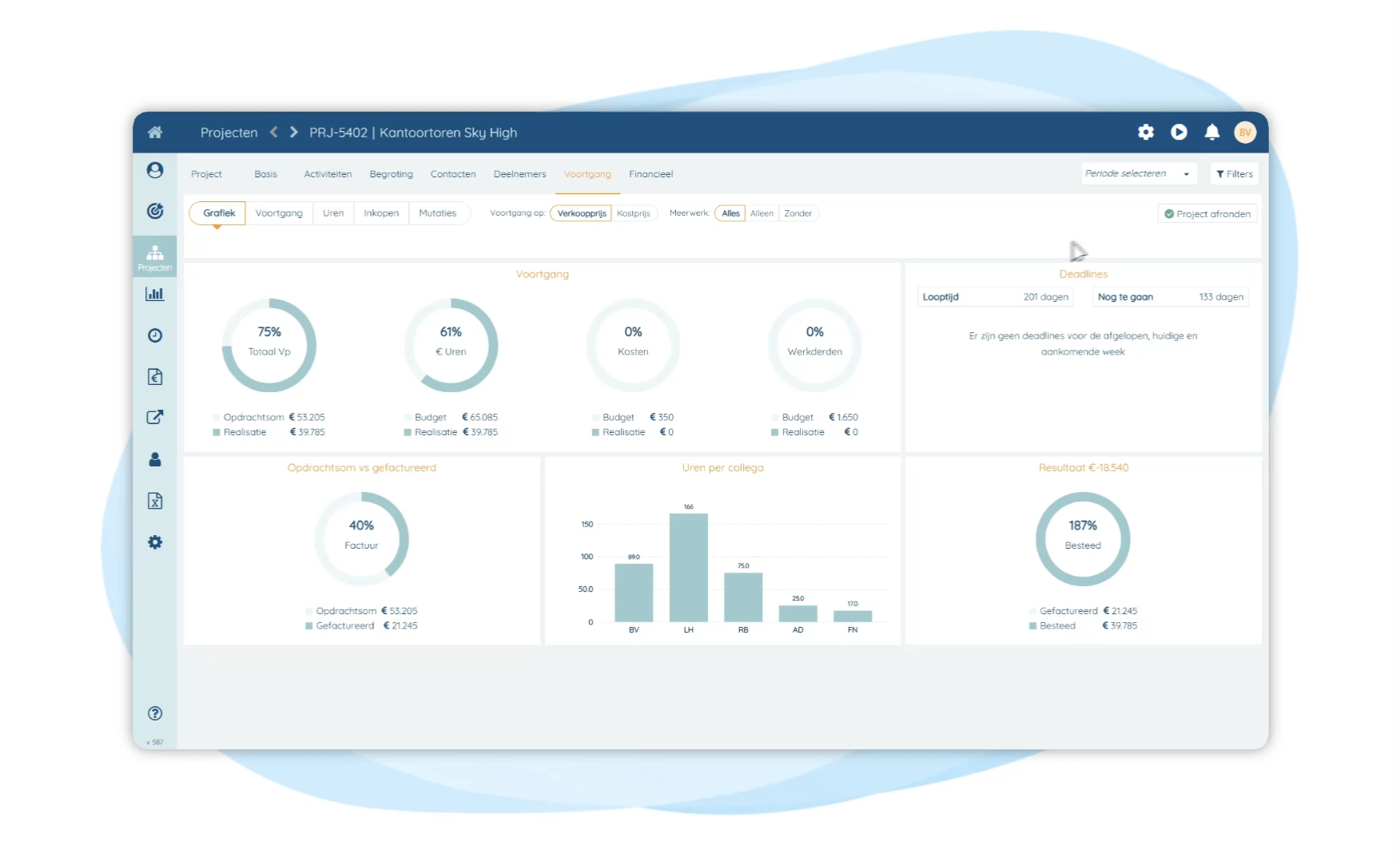Switch to the Financieel tab
1400x861 pixels.
(650, 174)
